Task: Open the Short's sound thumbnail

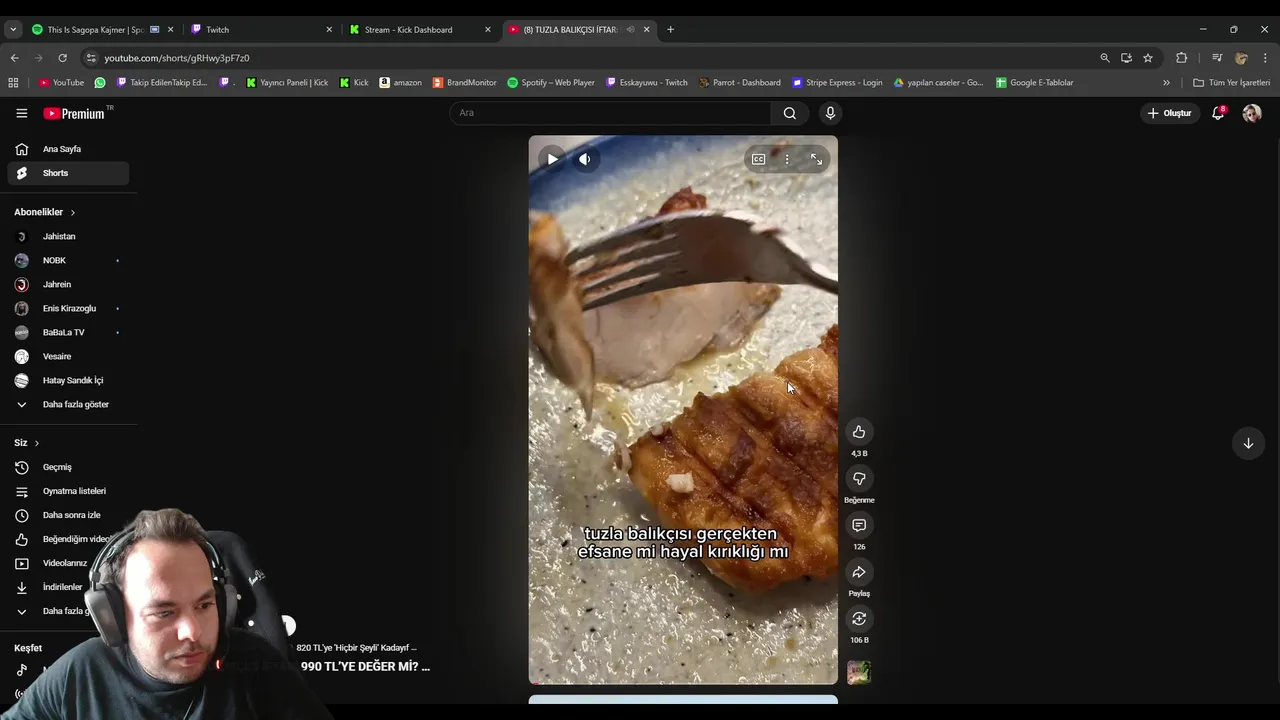Action: pos(859,672)
